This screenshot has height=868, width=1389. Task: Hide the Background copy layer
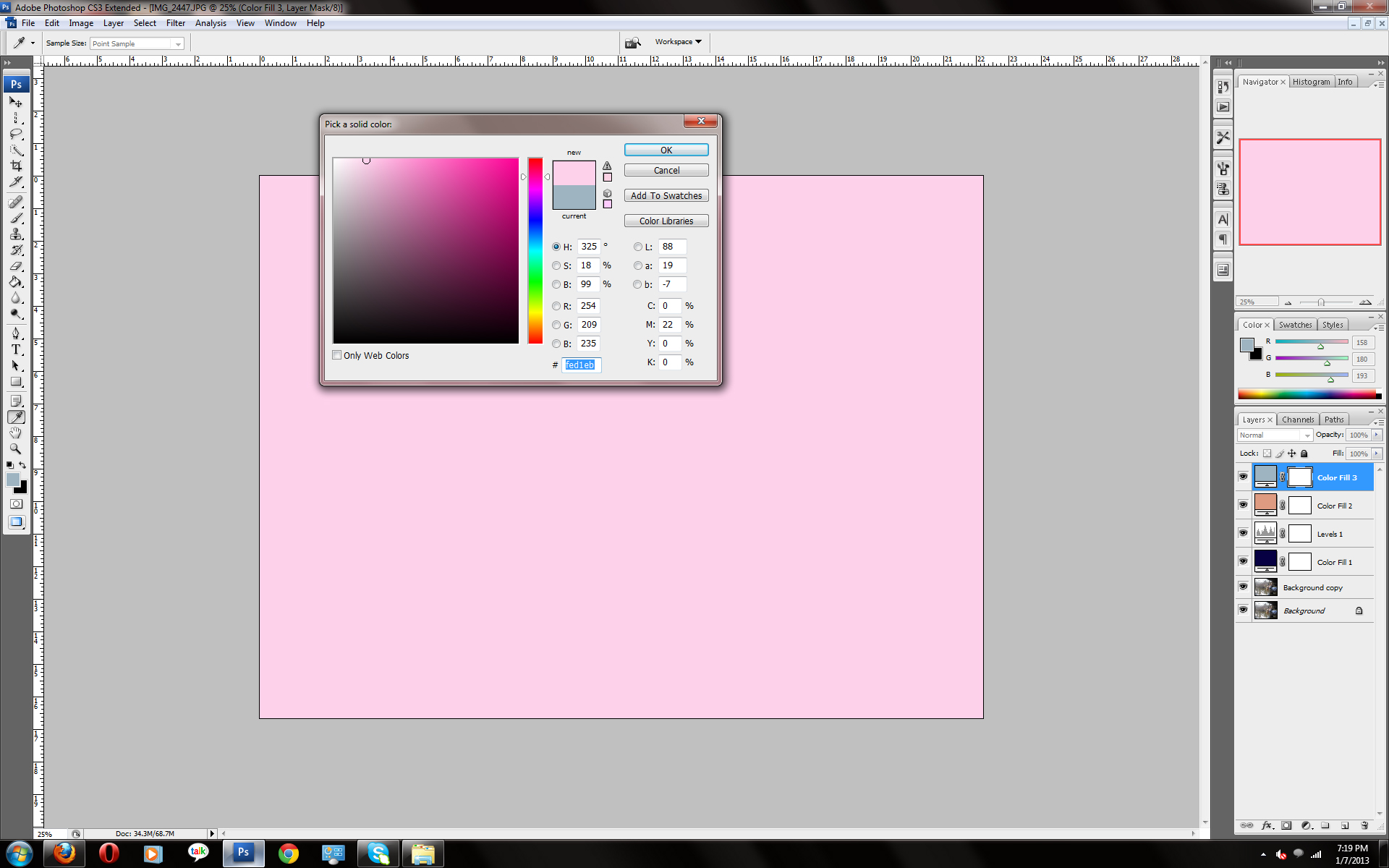point(1243,587)
